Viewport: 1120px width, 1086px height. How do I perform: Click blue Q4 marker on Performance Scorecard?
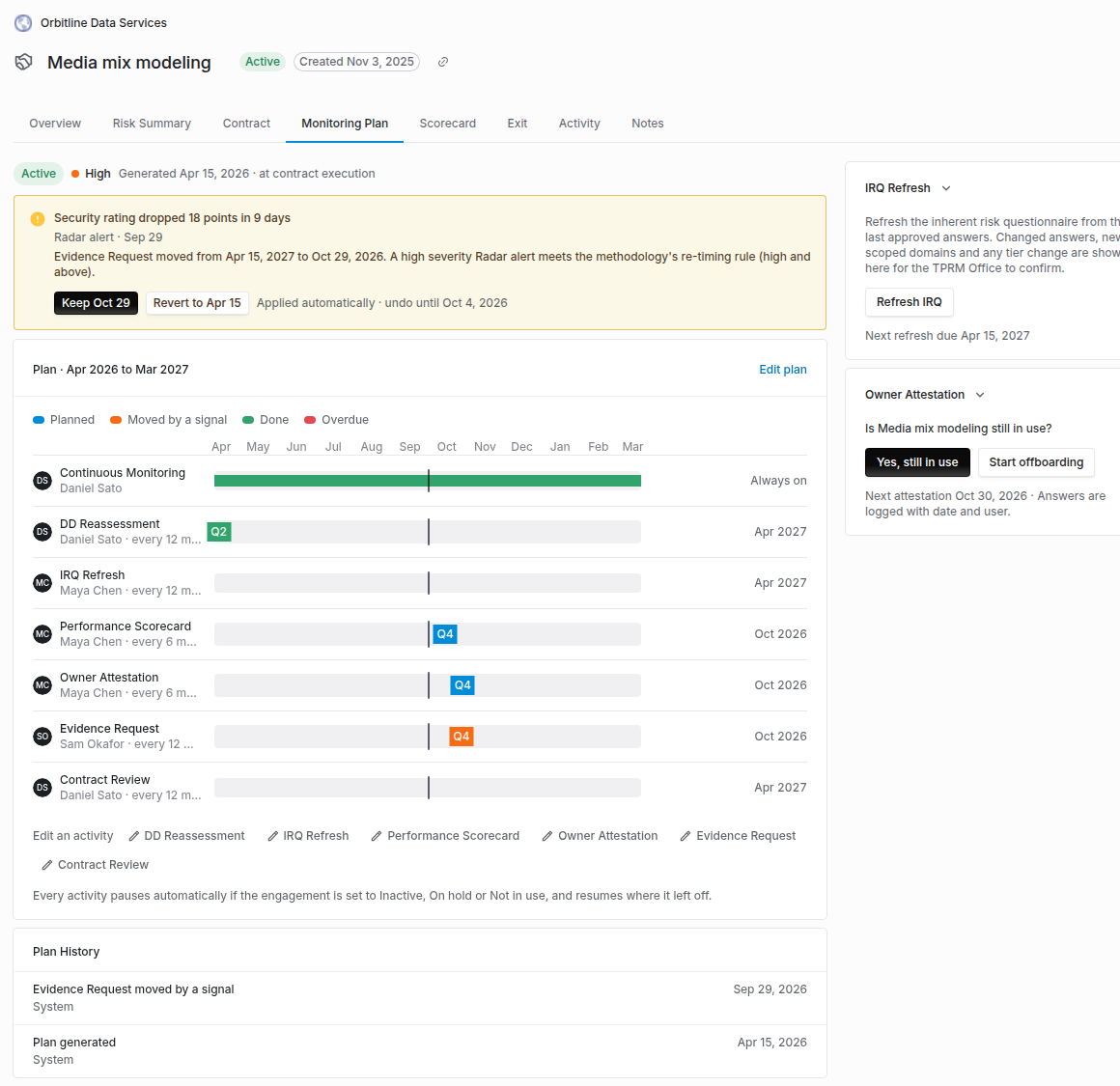point(445,634)
